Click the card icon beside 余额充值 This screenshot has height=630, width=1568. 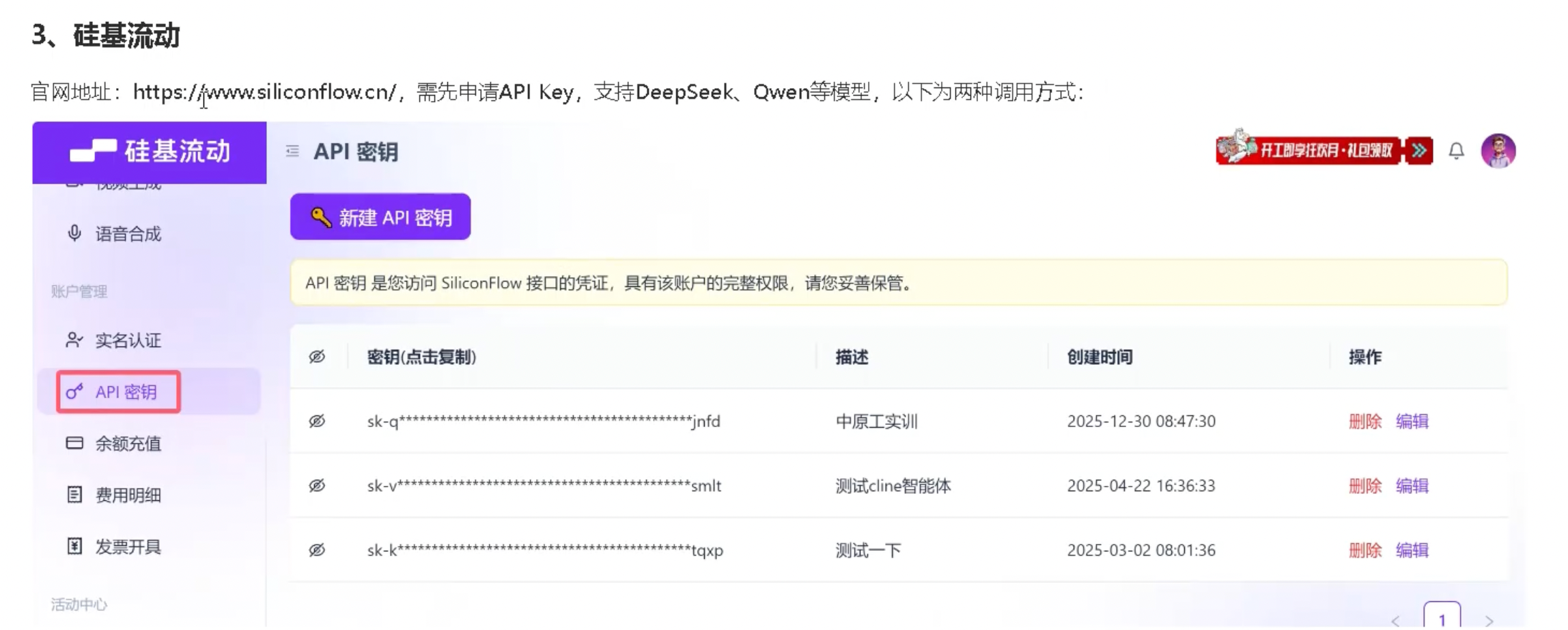pos(74,443)
